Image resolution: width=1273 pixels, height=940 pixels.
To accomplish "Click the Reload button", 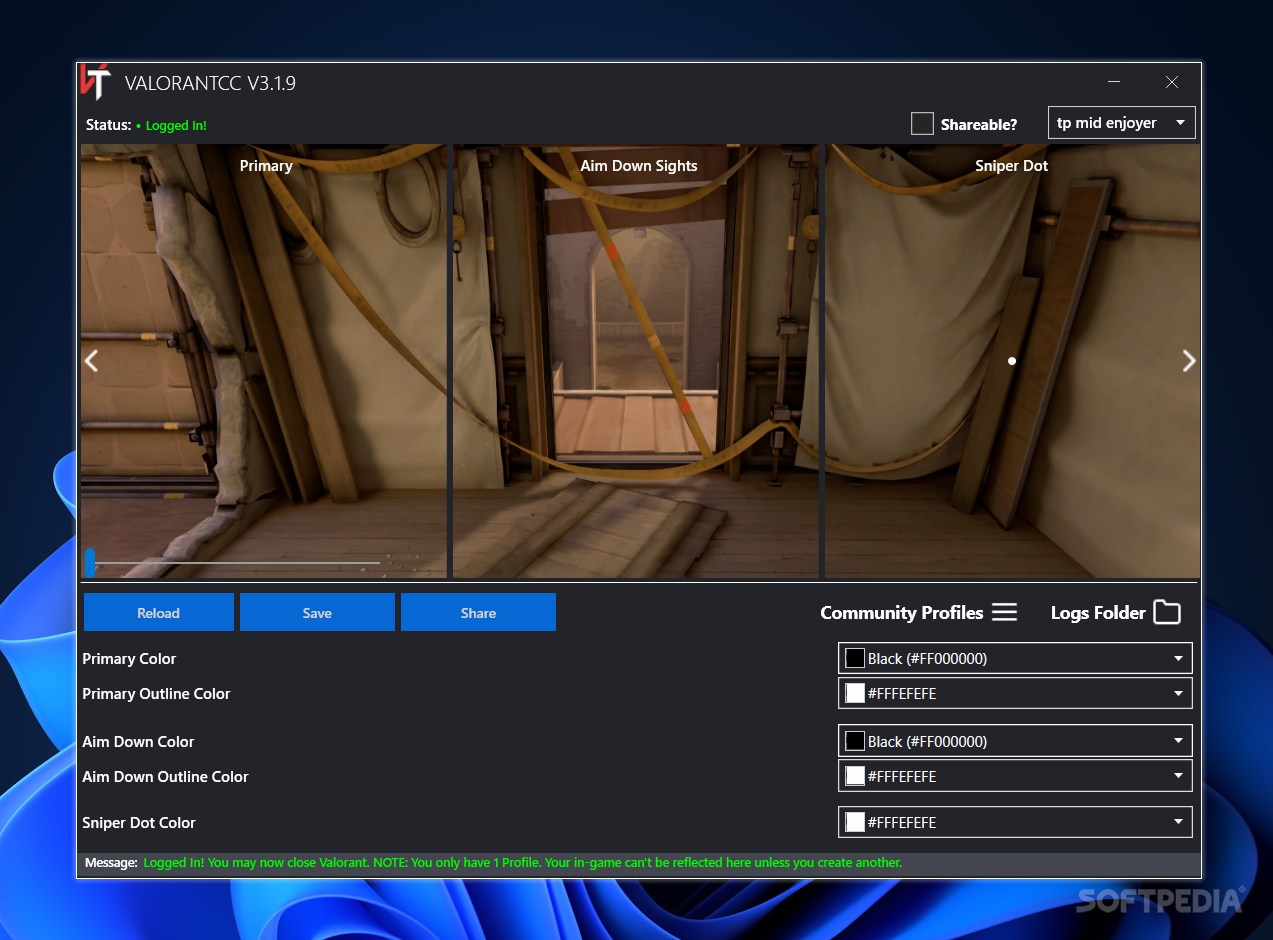I will [158, 612].
